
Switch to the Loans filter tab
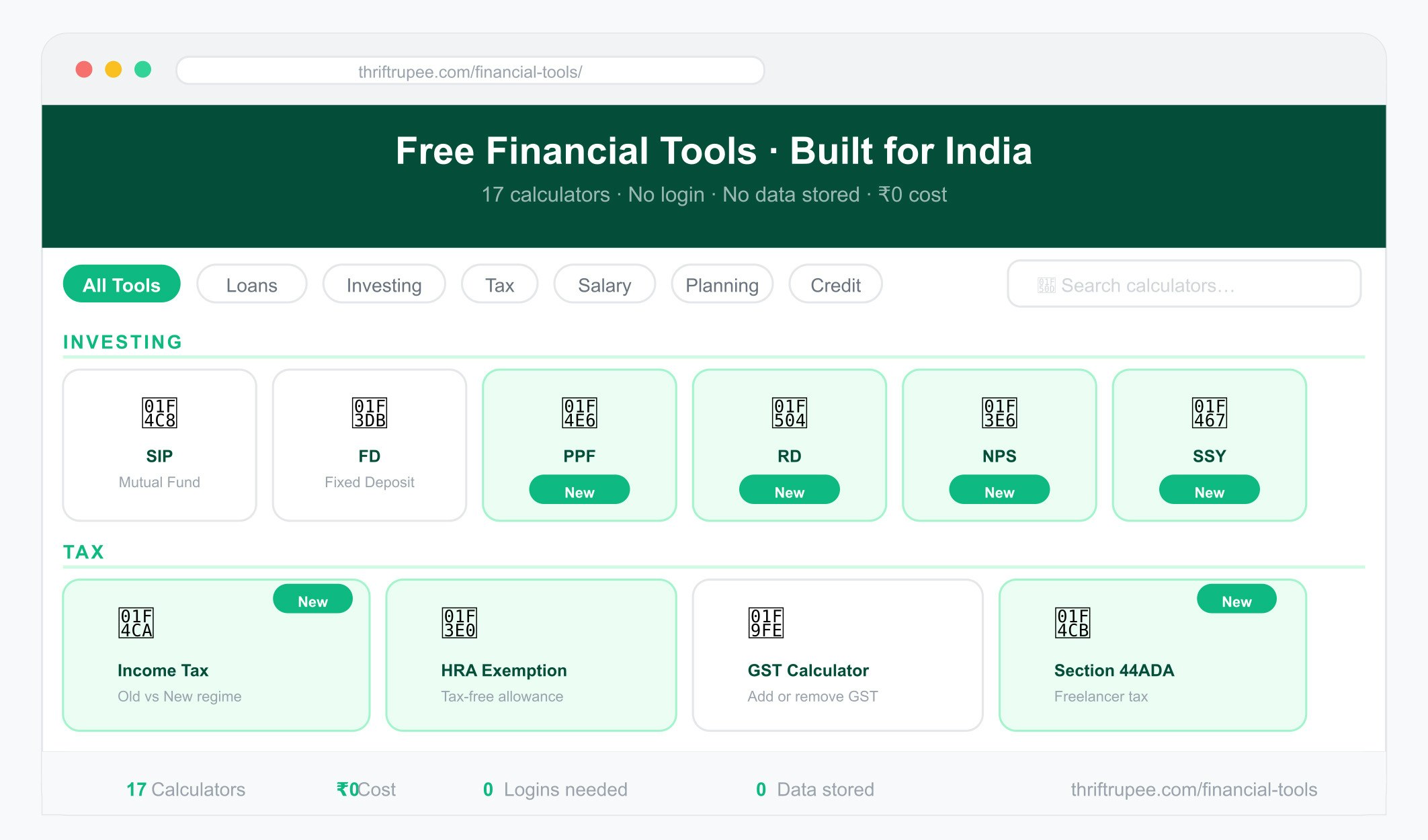(252, 284)
